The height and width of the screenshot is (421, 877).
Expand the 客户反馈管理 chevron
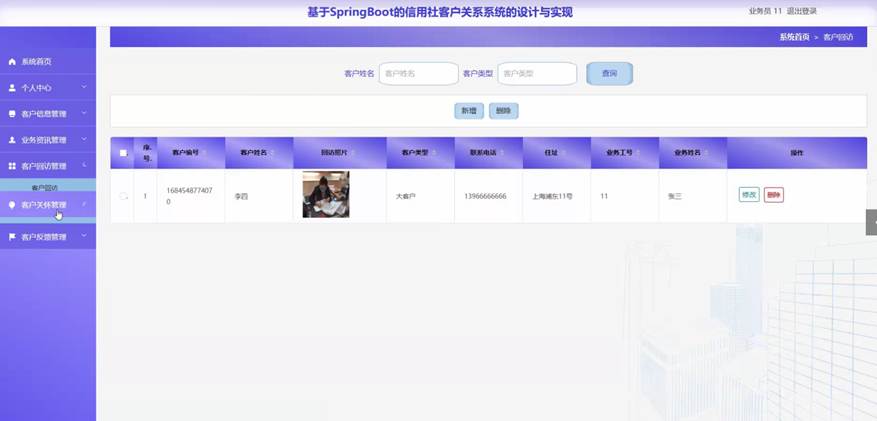(84, 236)
